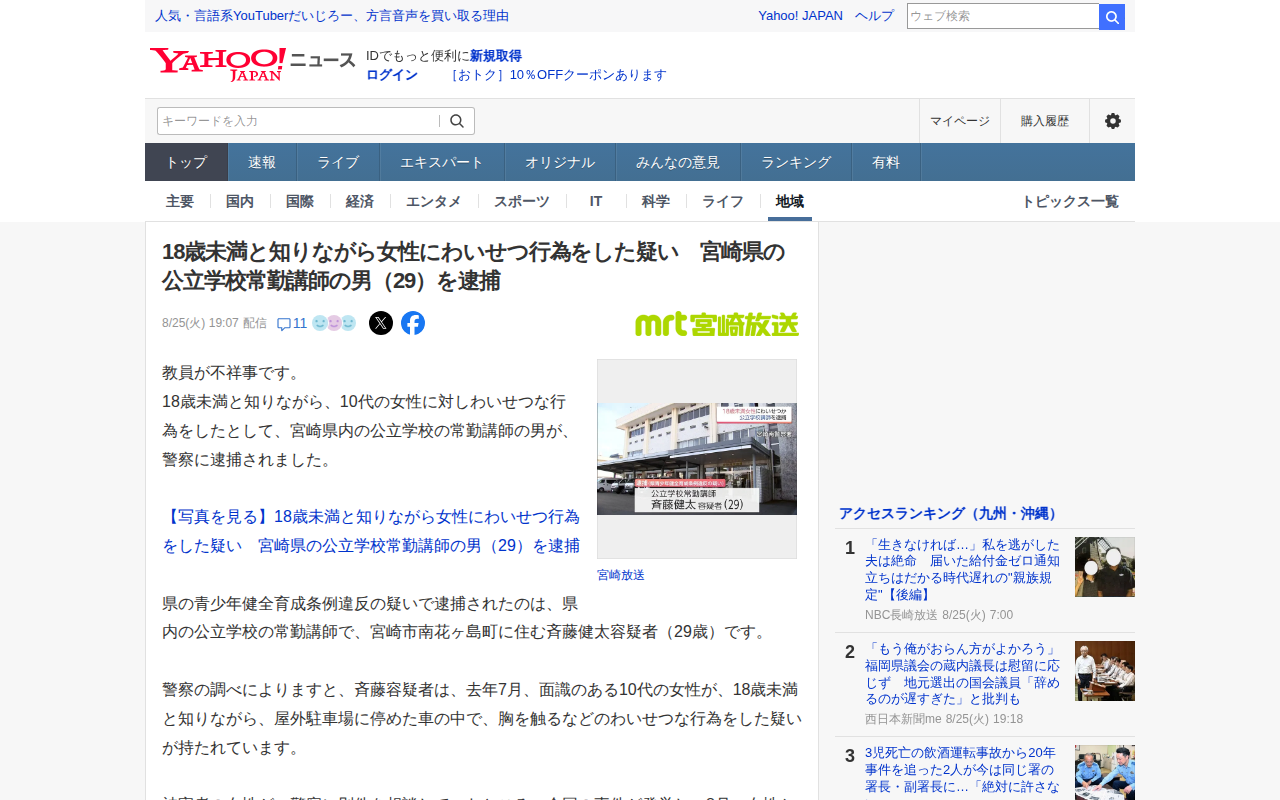Focus the キーワードを入力 search field
Viewport: 1280px width, 800px height.
pos(298,121)
